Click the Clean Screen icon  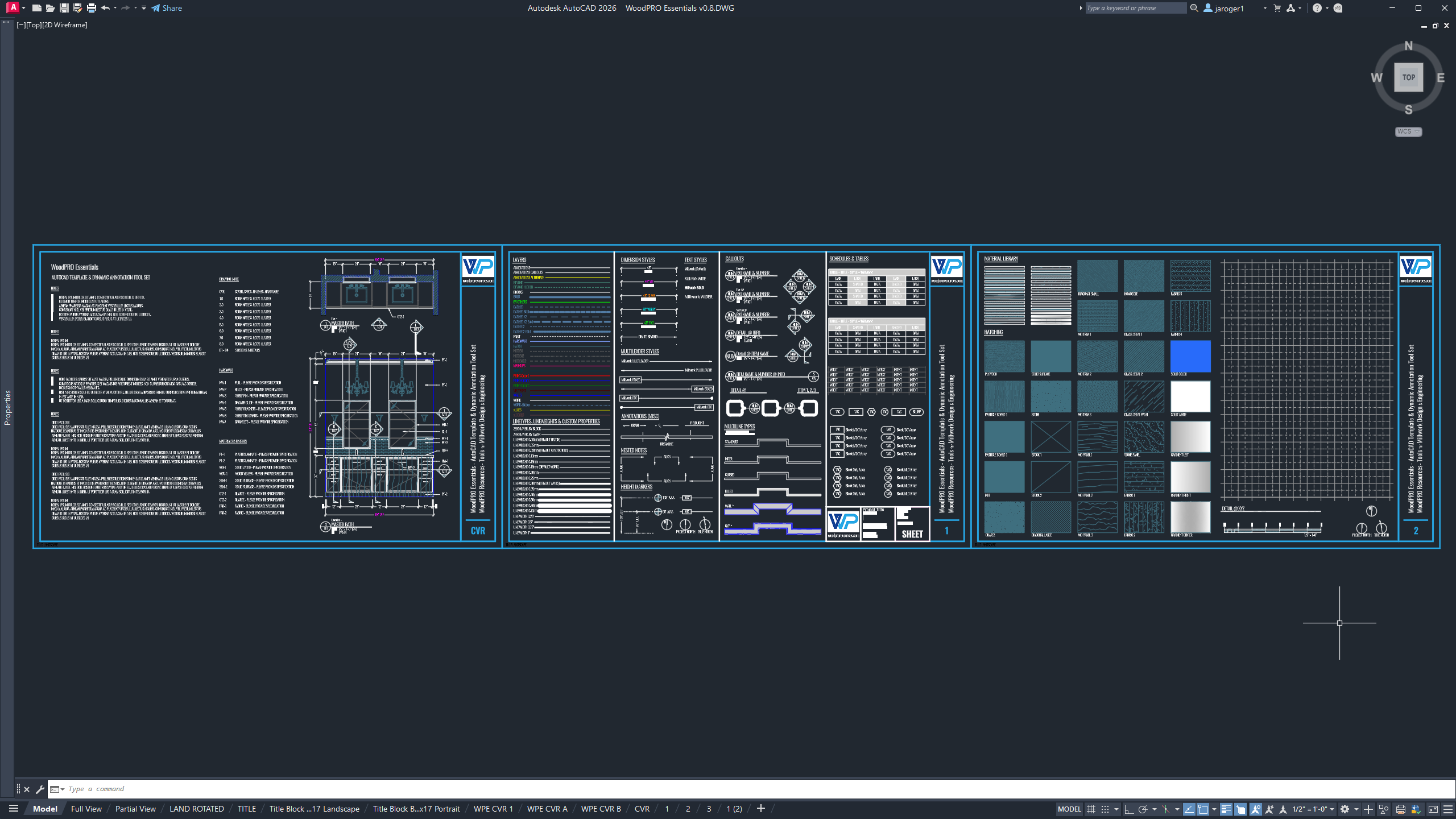click(x=1433, y=809)
